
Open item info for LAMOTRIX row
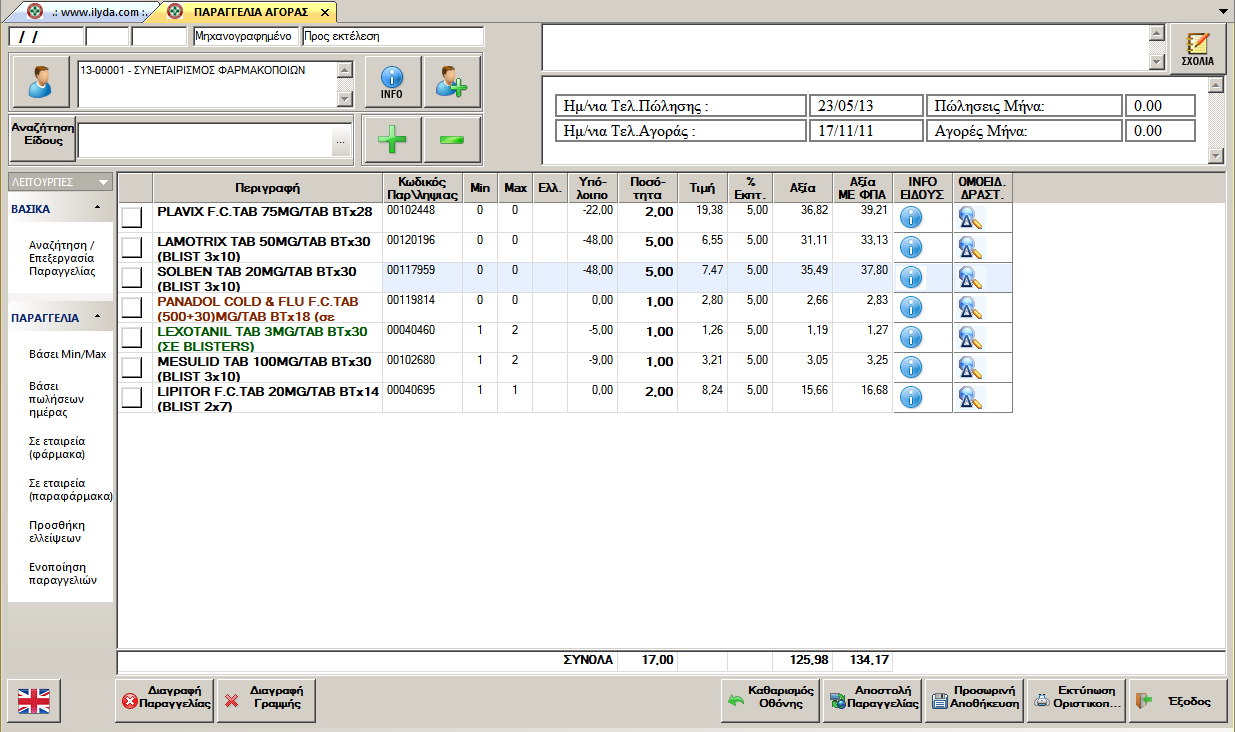tap(911, 248)
